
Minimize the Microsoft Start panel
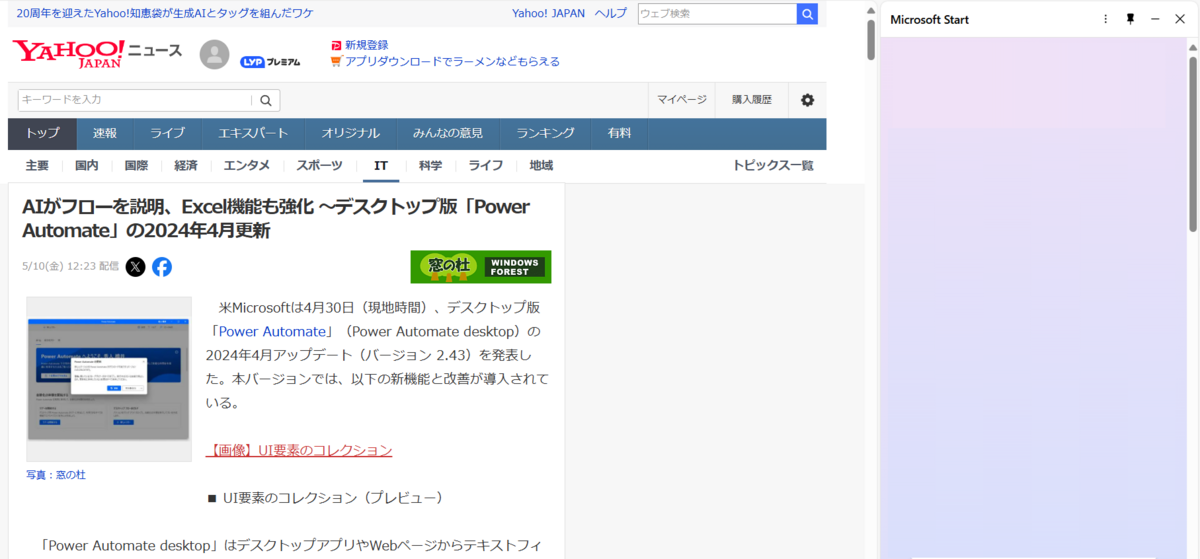(x=1155, y=19)
